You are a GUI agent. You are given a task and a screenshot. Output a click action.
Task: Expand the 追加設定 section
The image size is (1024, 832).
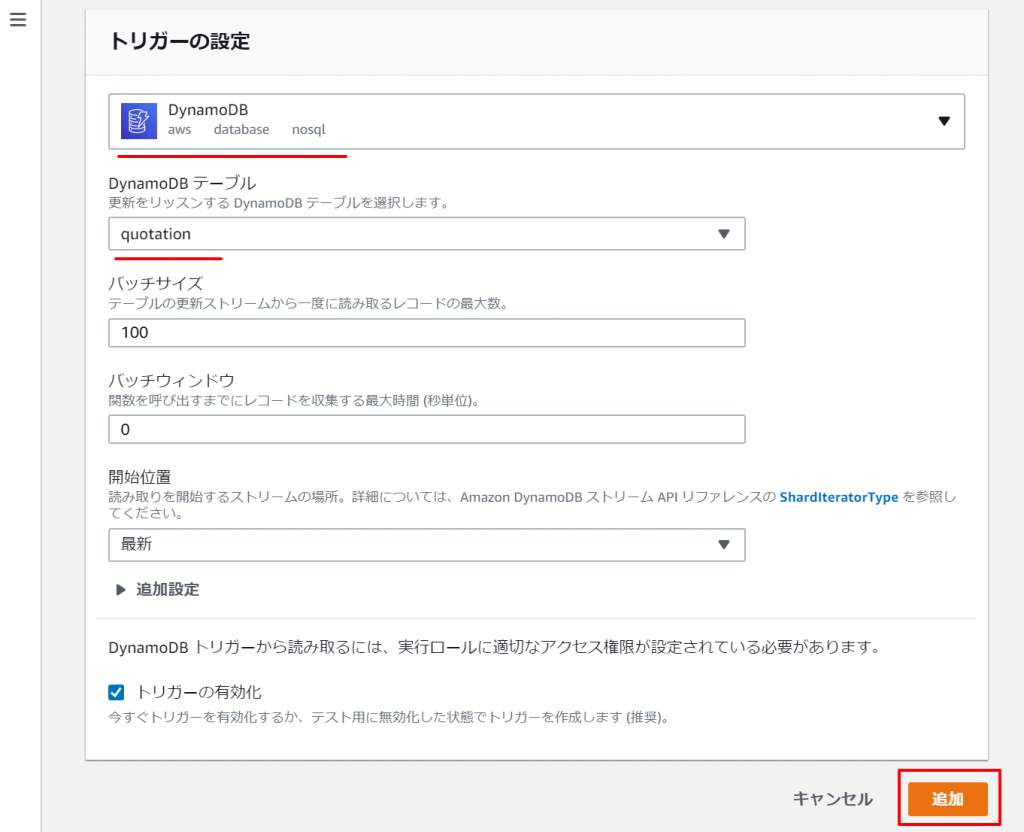pos(157,589)
